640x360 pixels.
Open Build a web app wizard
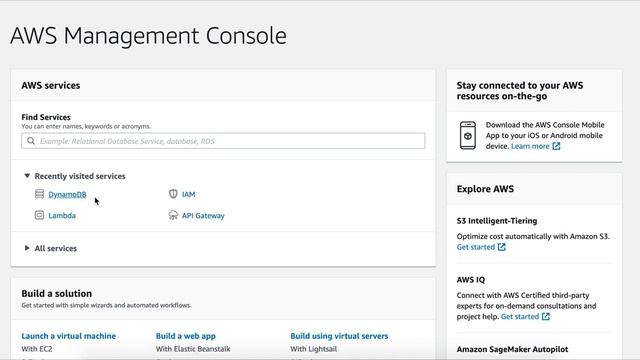pyautogui.click(x=186, y=336)
